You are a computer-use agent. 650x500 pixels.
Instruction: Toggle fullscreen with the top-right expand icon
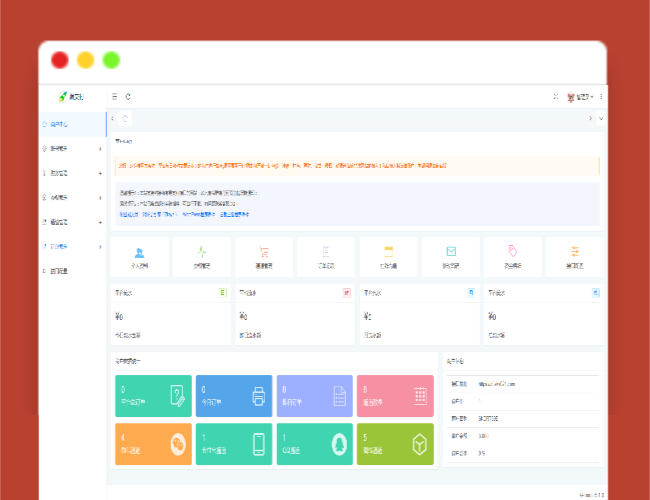point(555,97)
